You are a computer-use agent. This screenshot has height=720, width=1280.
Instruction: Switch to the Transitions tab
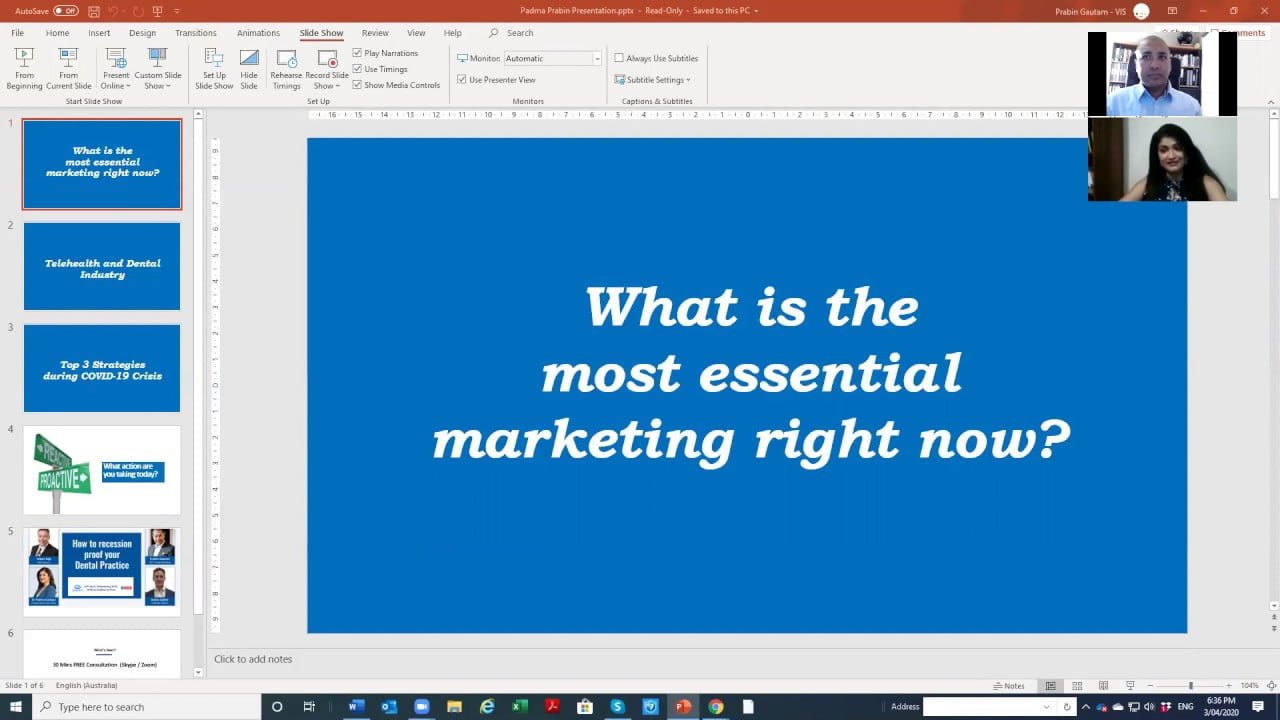point(196,33)
